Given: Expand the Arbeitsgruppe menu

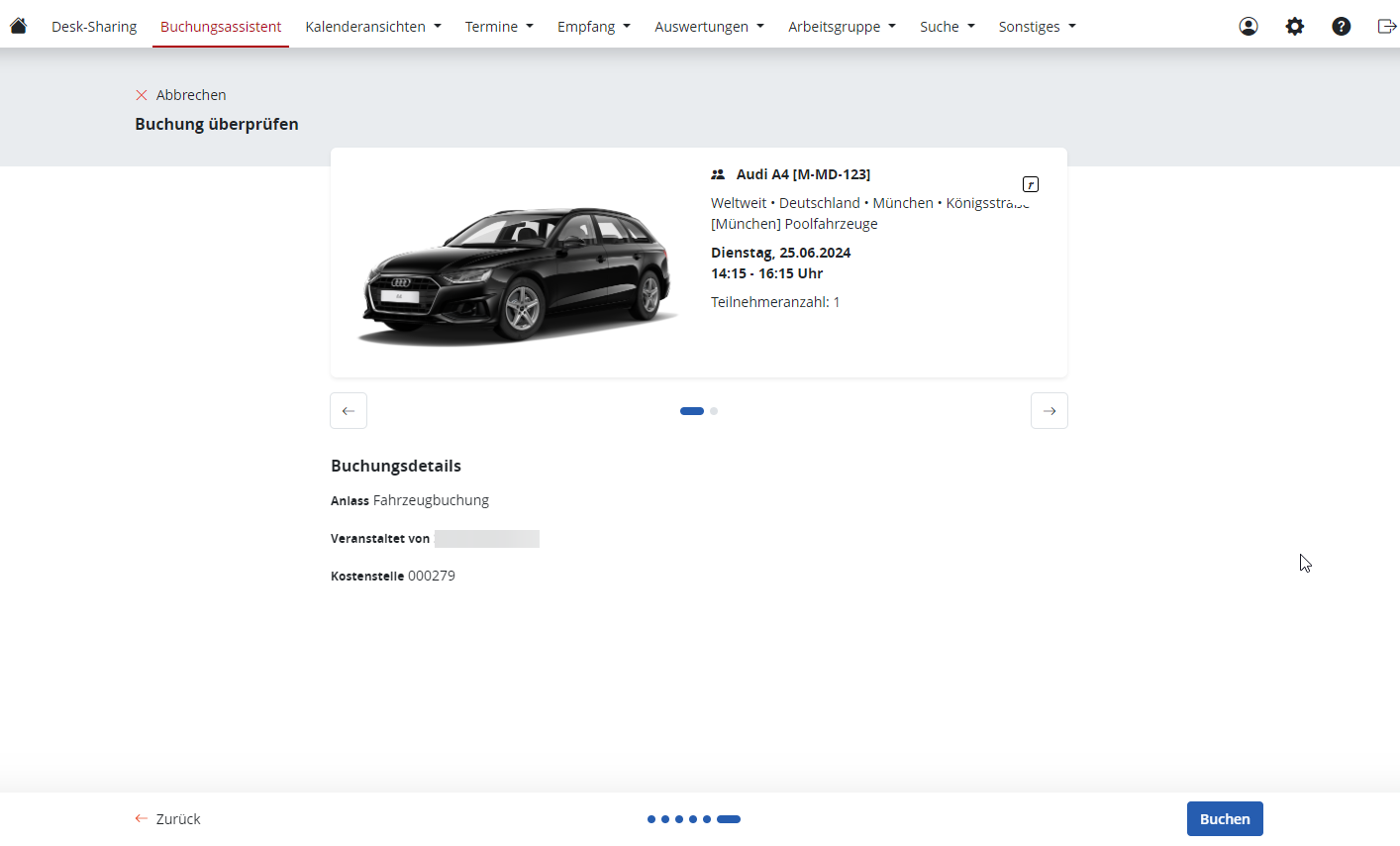Looking at the screenshot, I should 842,27.
